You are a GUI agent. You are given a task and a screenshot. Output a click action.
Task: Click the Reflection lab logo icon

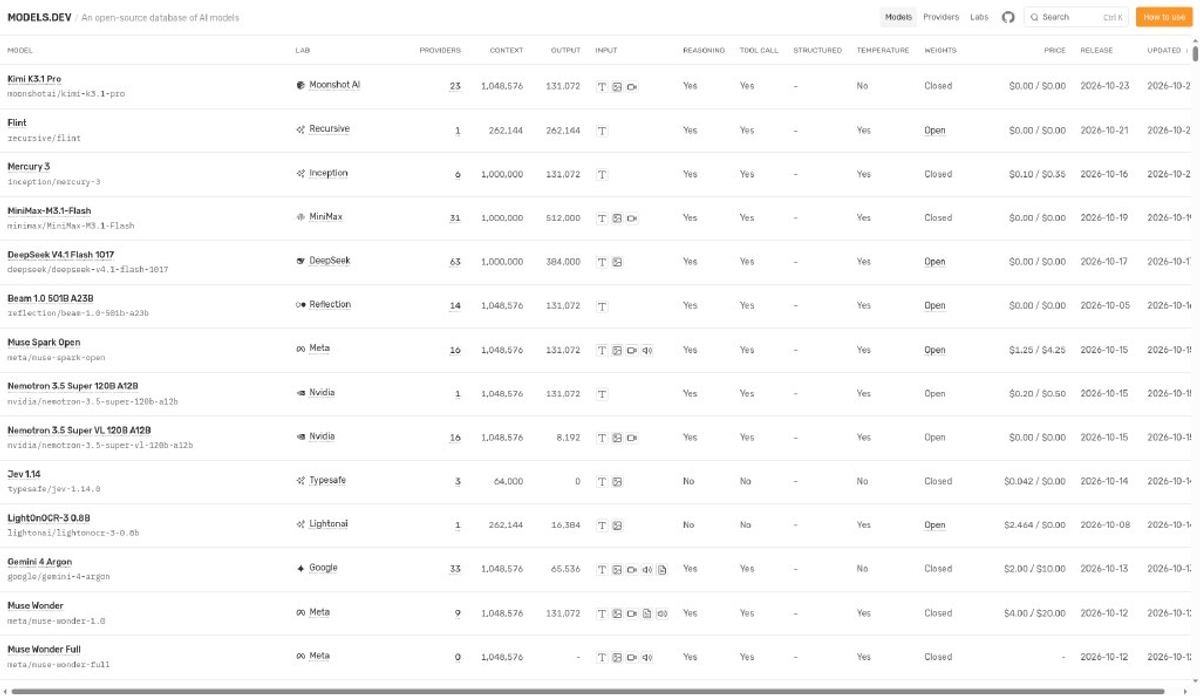tap(300, 305)
